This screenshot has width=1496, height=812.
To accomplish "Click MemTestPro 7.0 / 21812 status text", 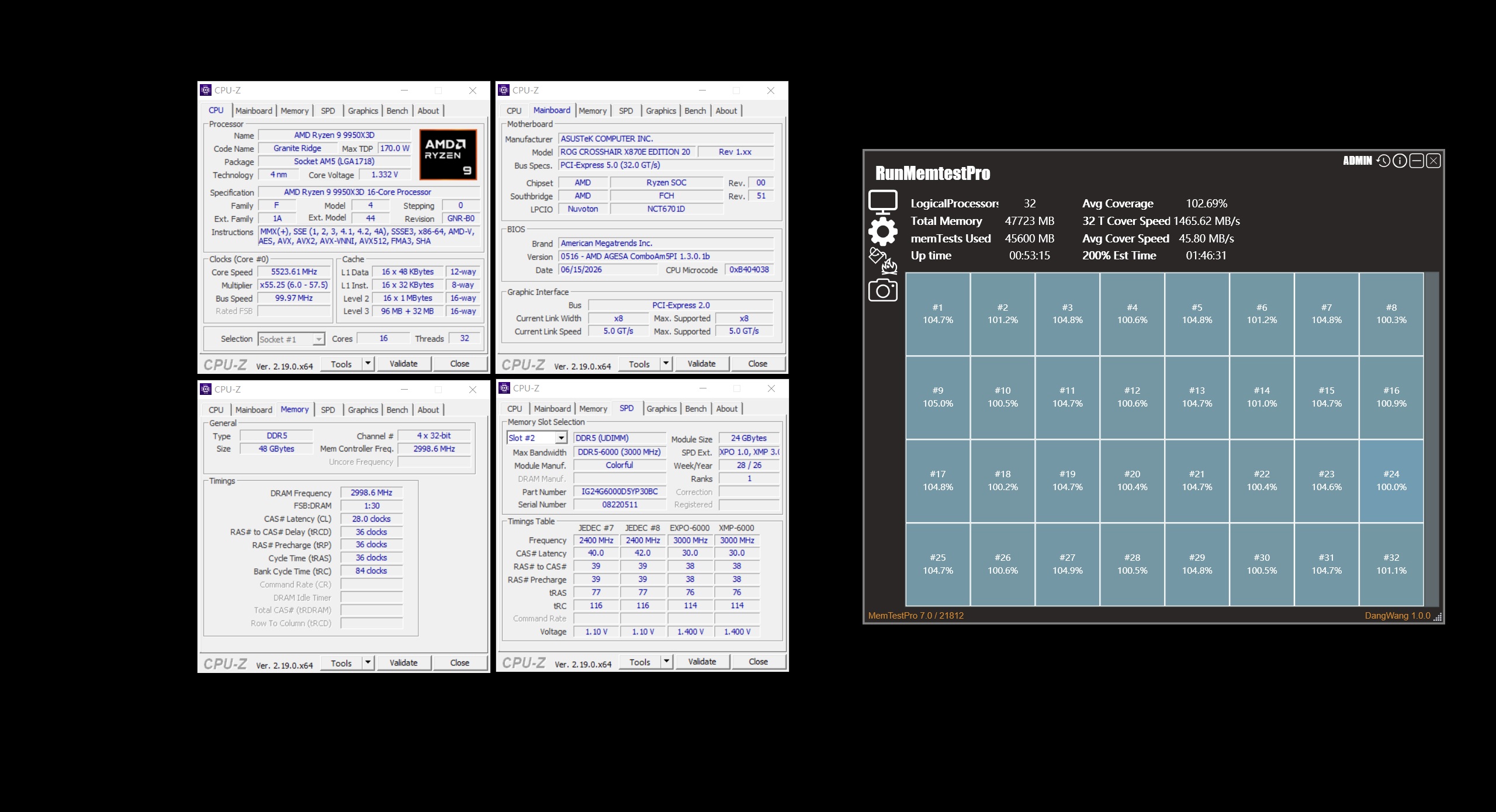I will point(916,615).
